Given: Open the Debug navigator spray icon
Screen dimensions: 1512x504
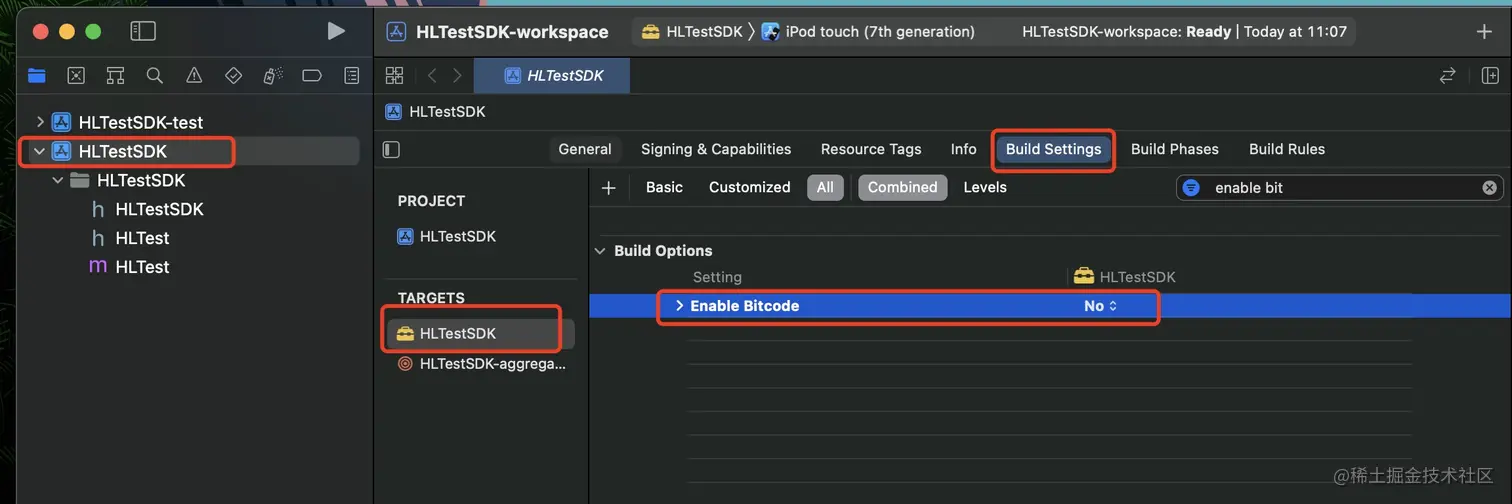Looking at the screenshot, I should (x=272, y=75).
